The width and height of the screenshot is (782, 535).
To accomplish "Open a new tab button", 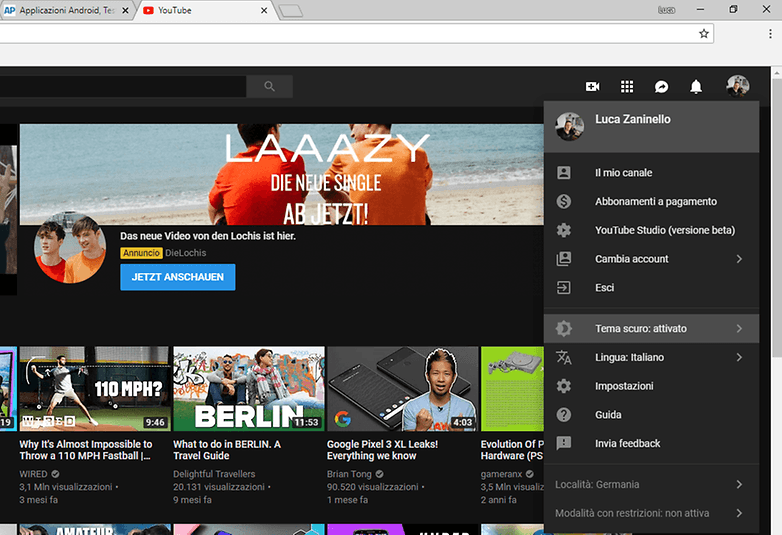I will (x=291, y=11).
